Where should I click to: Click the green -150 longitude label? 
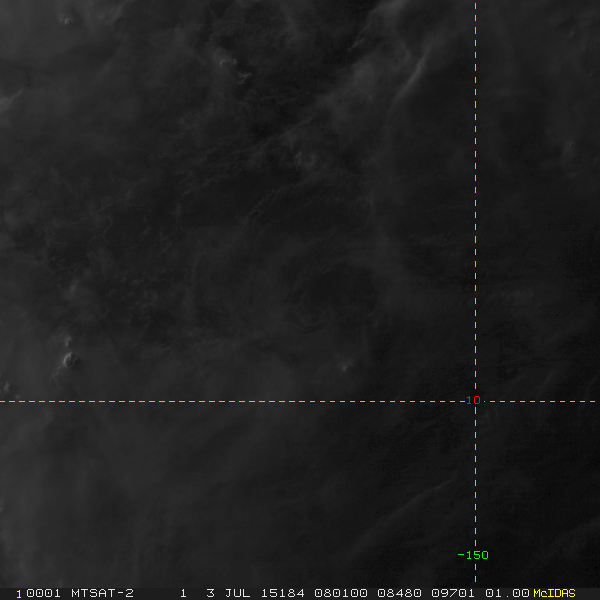(473, 555)
